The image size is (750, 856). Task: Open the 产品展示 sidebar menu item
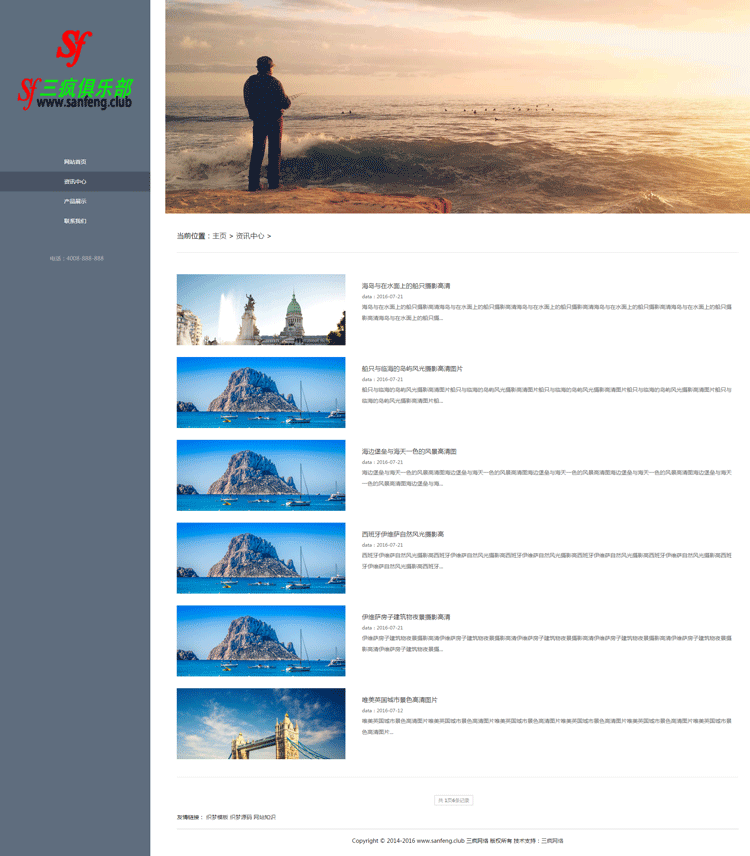75,201
